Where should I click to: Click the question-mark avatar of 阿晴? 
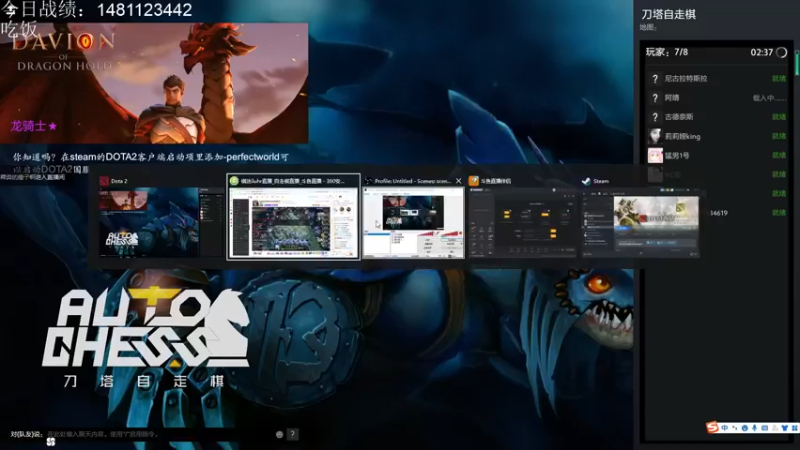tap(655, 98)
